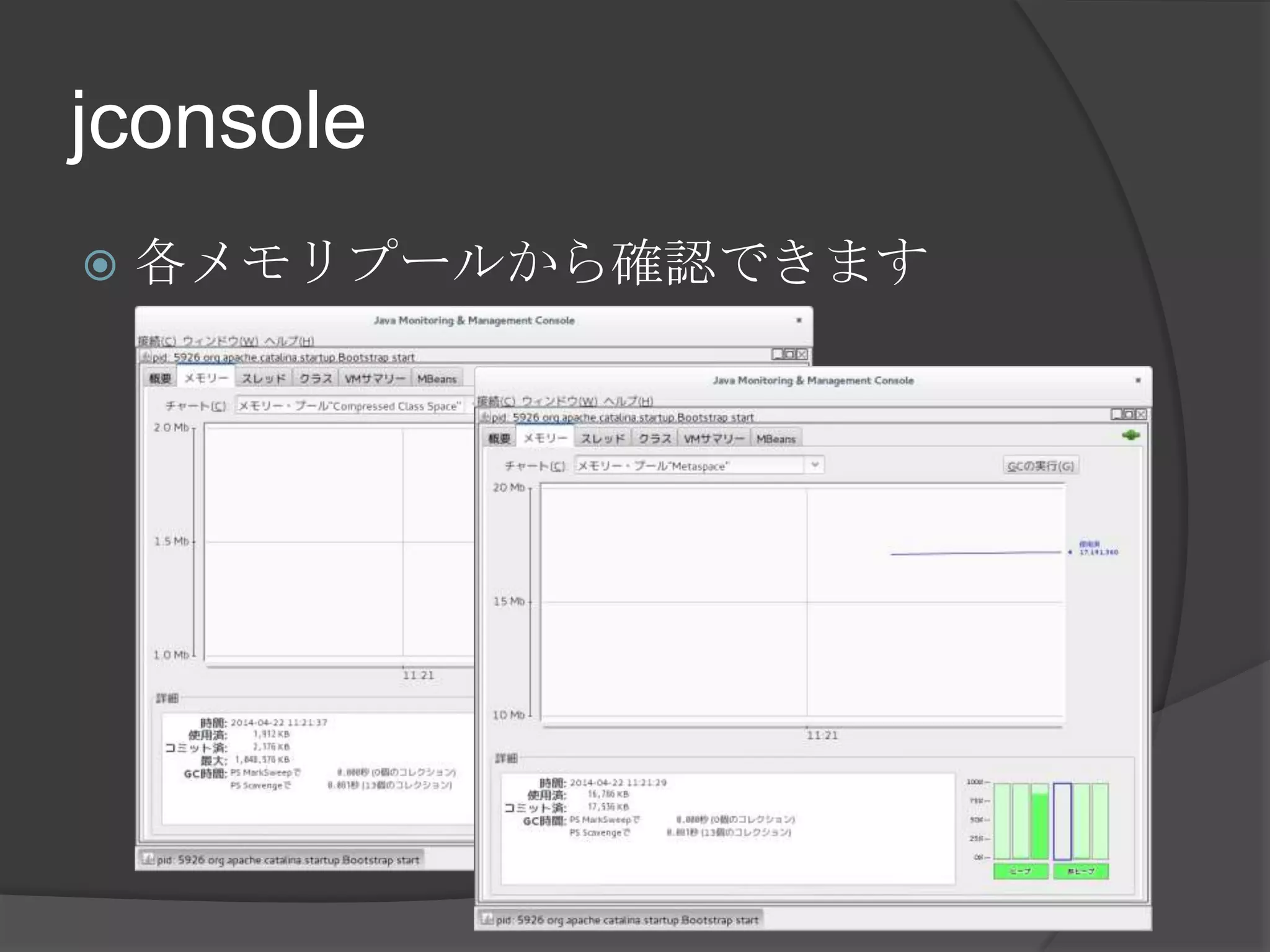1270x952 pixels.
Task: Open the 接続(C) menu in front window
Action: [x=496, y=401]
